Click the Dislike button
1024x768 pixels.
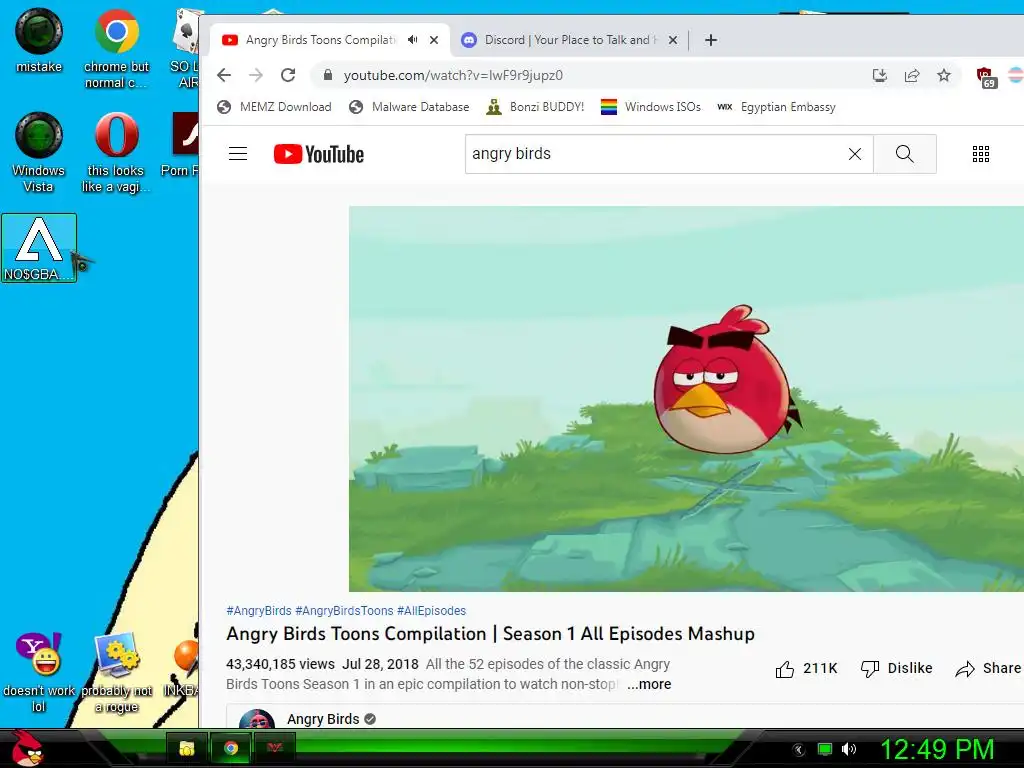[896, 669]
